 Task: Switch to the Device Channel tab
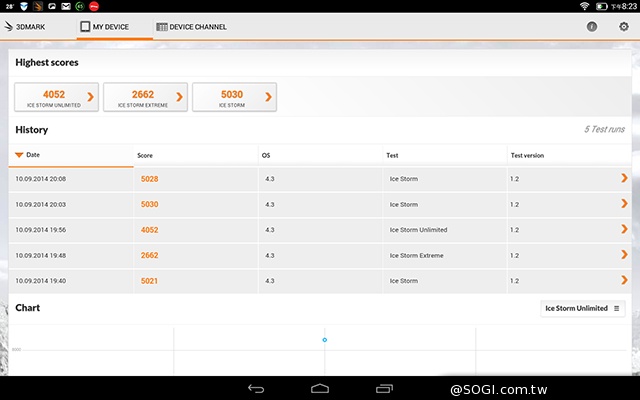192,27
